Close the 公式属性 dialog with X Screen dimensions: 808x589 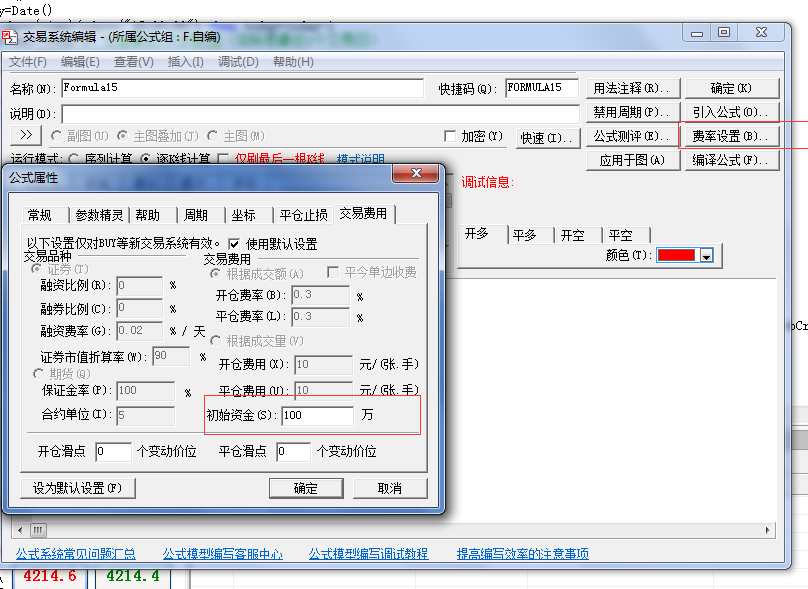click(x=413, y=176)
